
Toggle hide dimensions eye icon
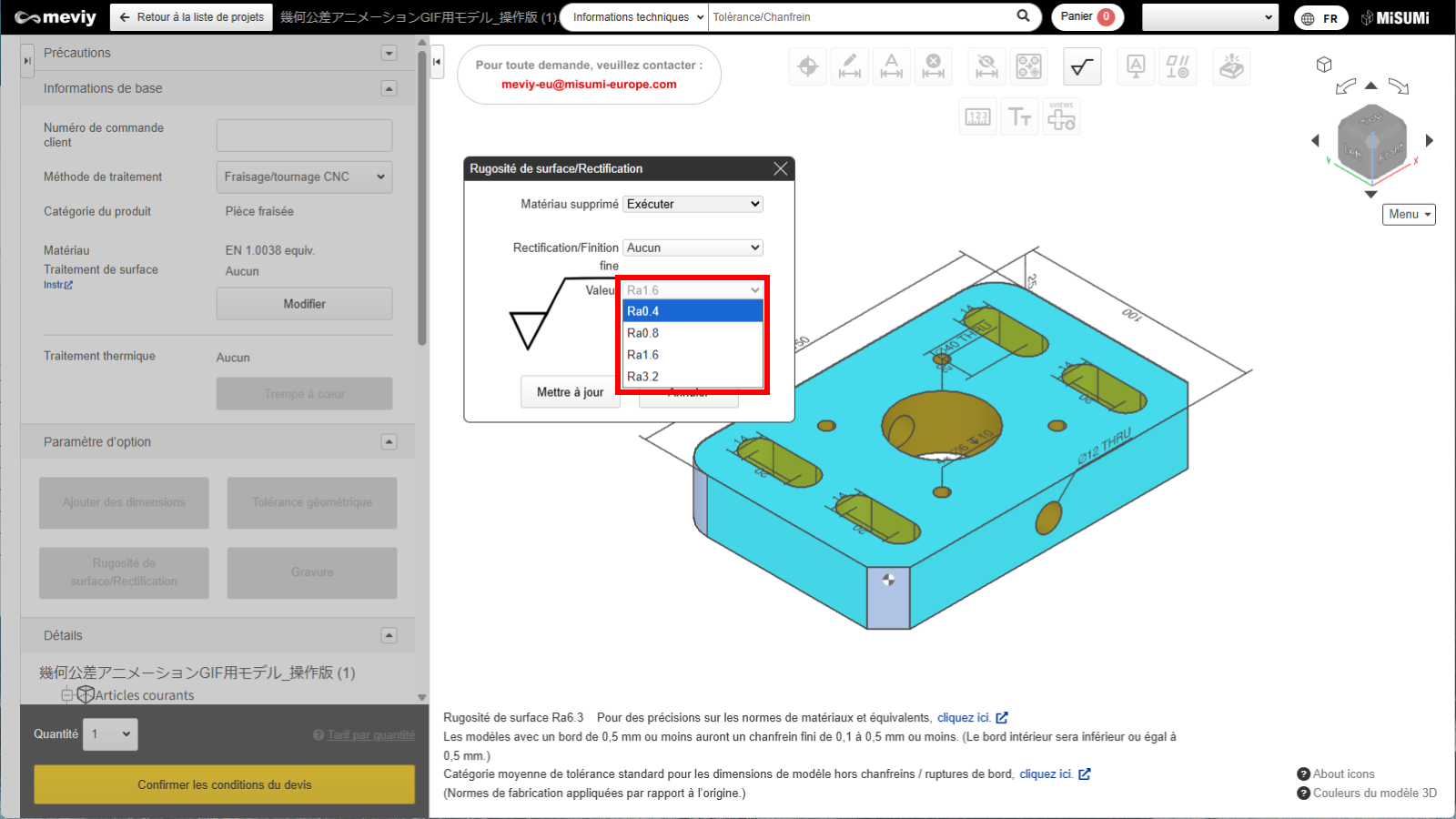[986, 66]
